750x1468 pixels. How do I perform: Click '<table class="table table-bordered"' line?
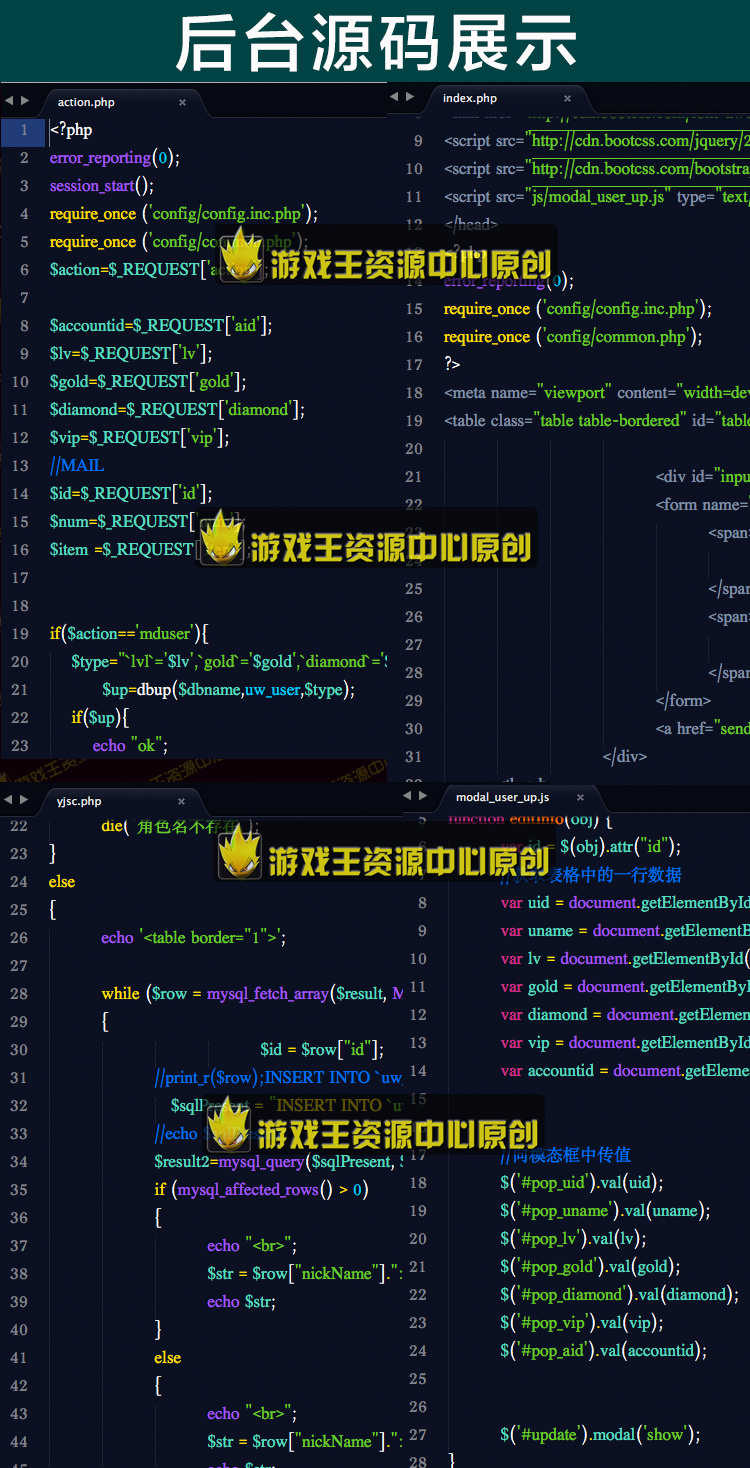point(596,421)
